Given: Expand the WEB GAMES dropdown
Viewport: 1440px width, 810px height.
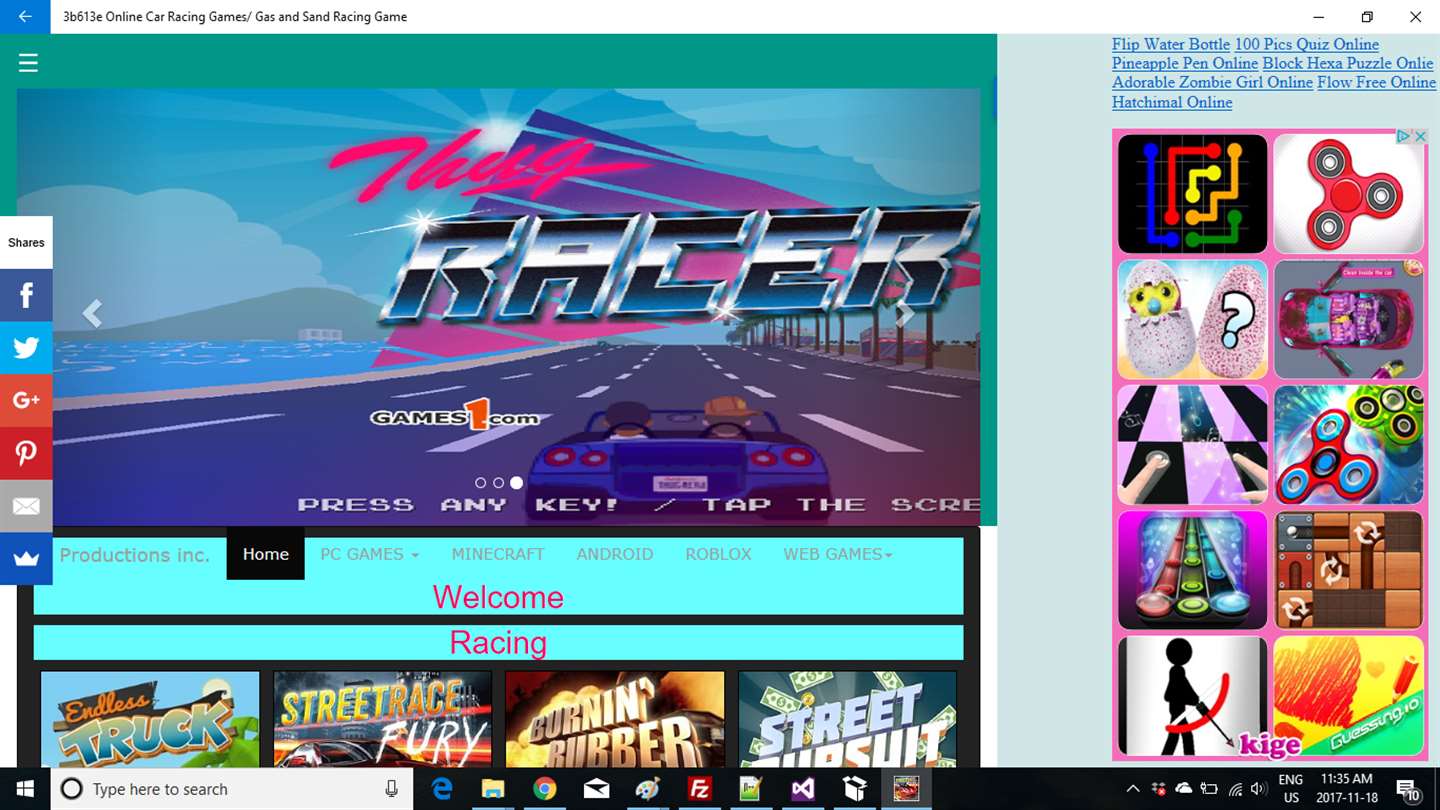Looking at the screenshot, I should point(838,554).
